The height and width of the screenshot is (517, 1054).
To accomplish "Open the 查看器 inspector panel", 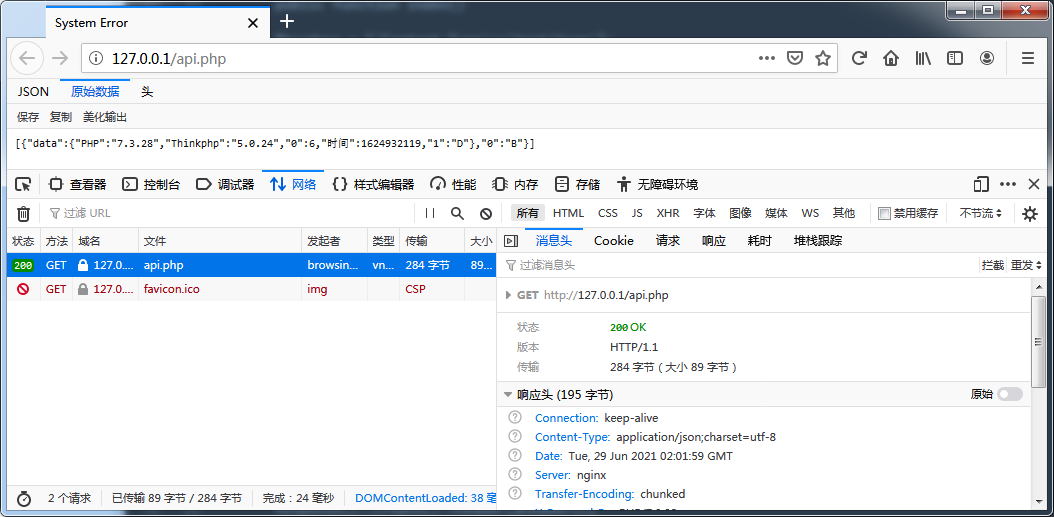I will (77, 184).
